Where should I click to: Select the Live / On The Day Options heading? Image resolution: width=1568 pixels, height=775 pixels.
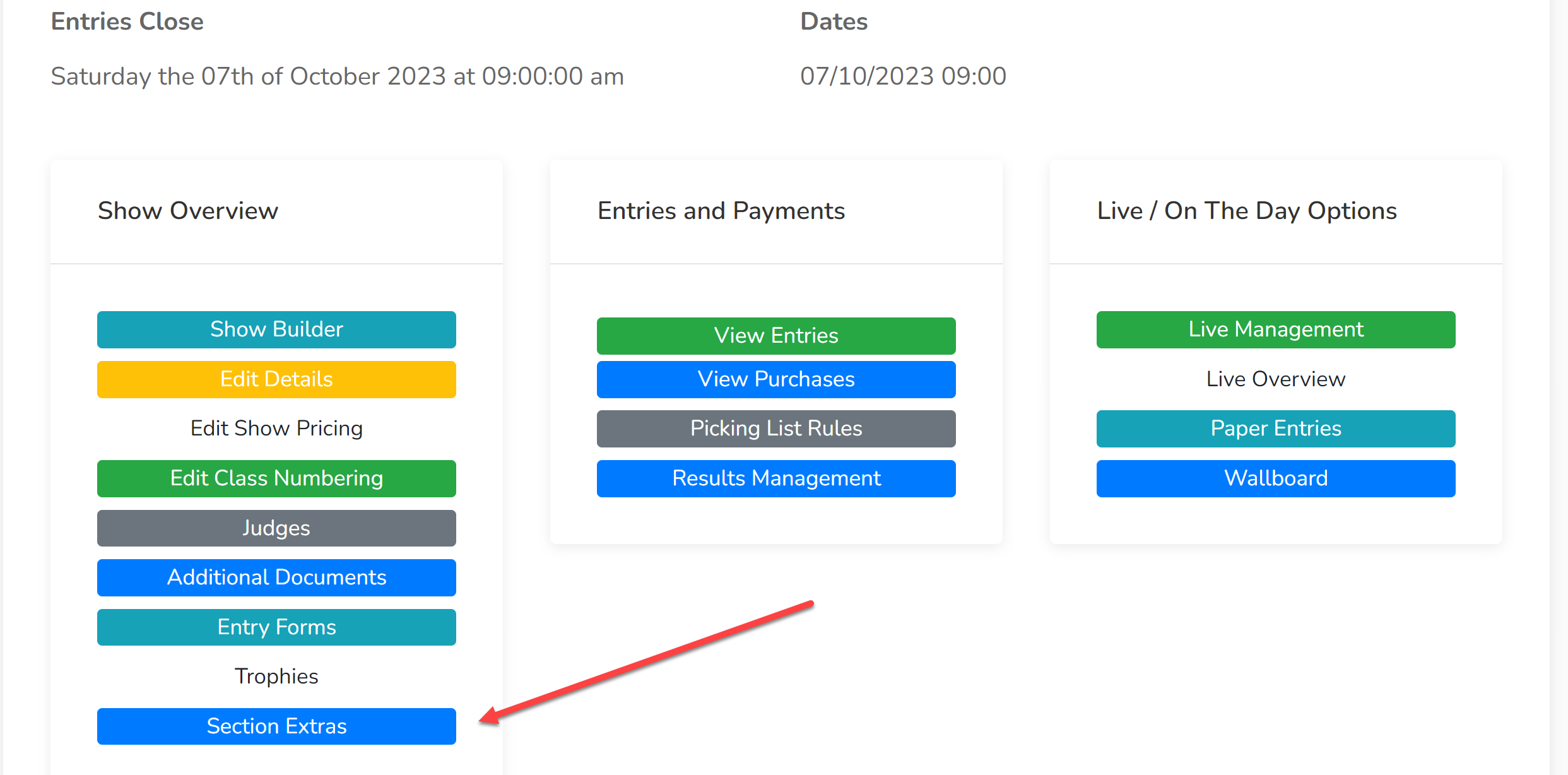tap(1247, 211)
